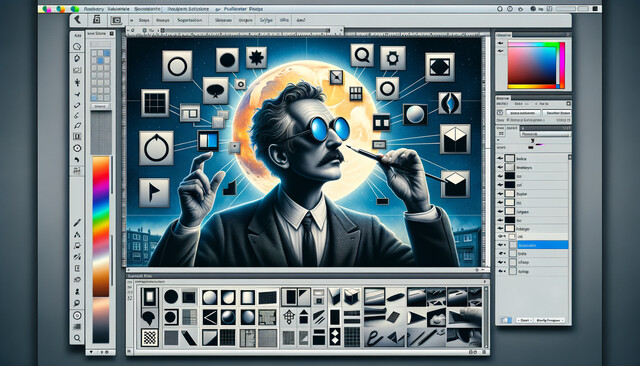
Task: Click the magnifier zoom tool at toolbar bottom
Action: click(77, 338)
